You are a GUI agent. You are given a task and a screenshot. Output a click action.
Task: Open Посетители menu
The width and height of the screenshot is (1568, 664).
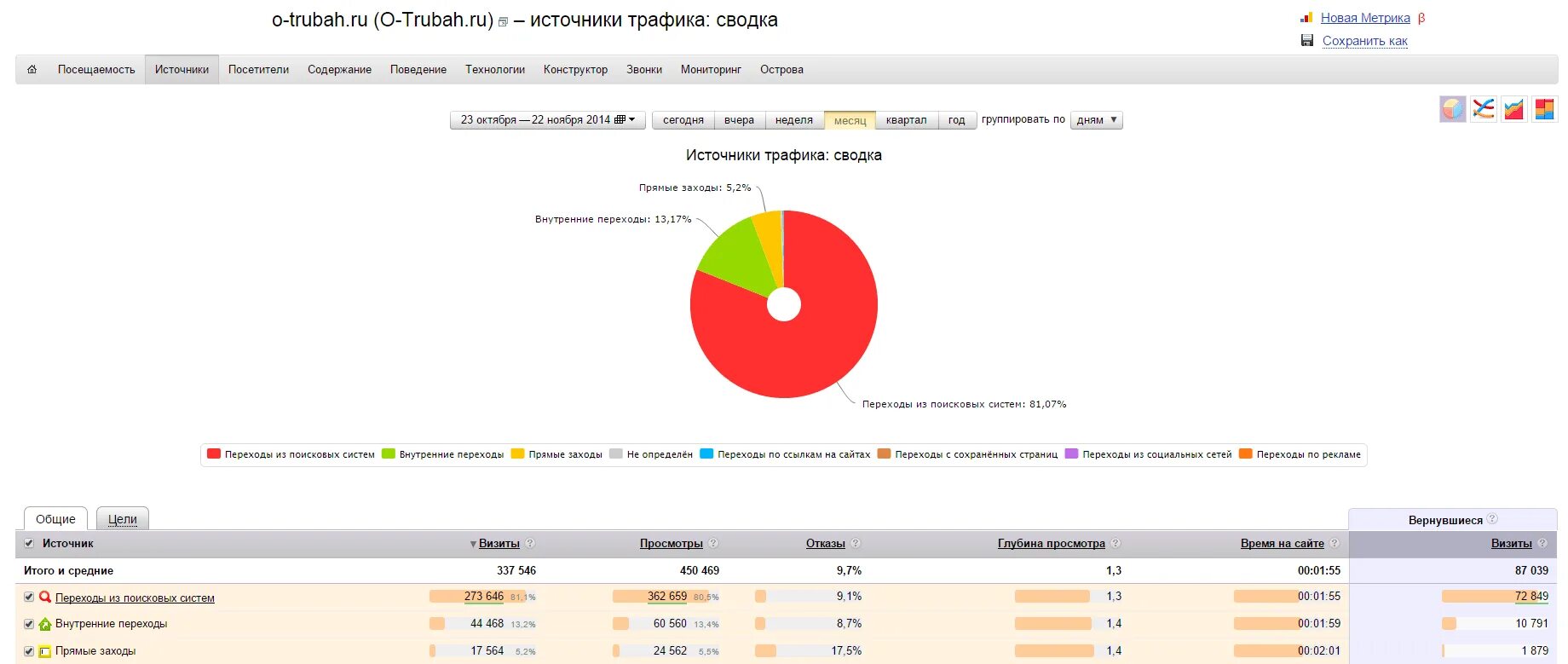tap(258, 70)
